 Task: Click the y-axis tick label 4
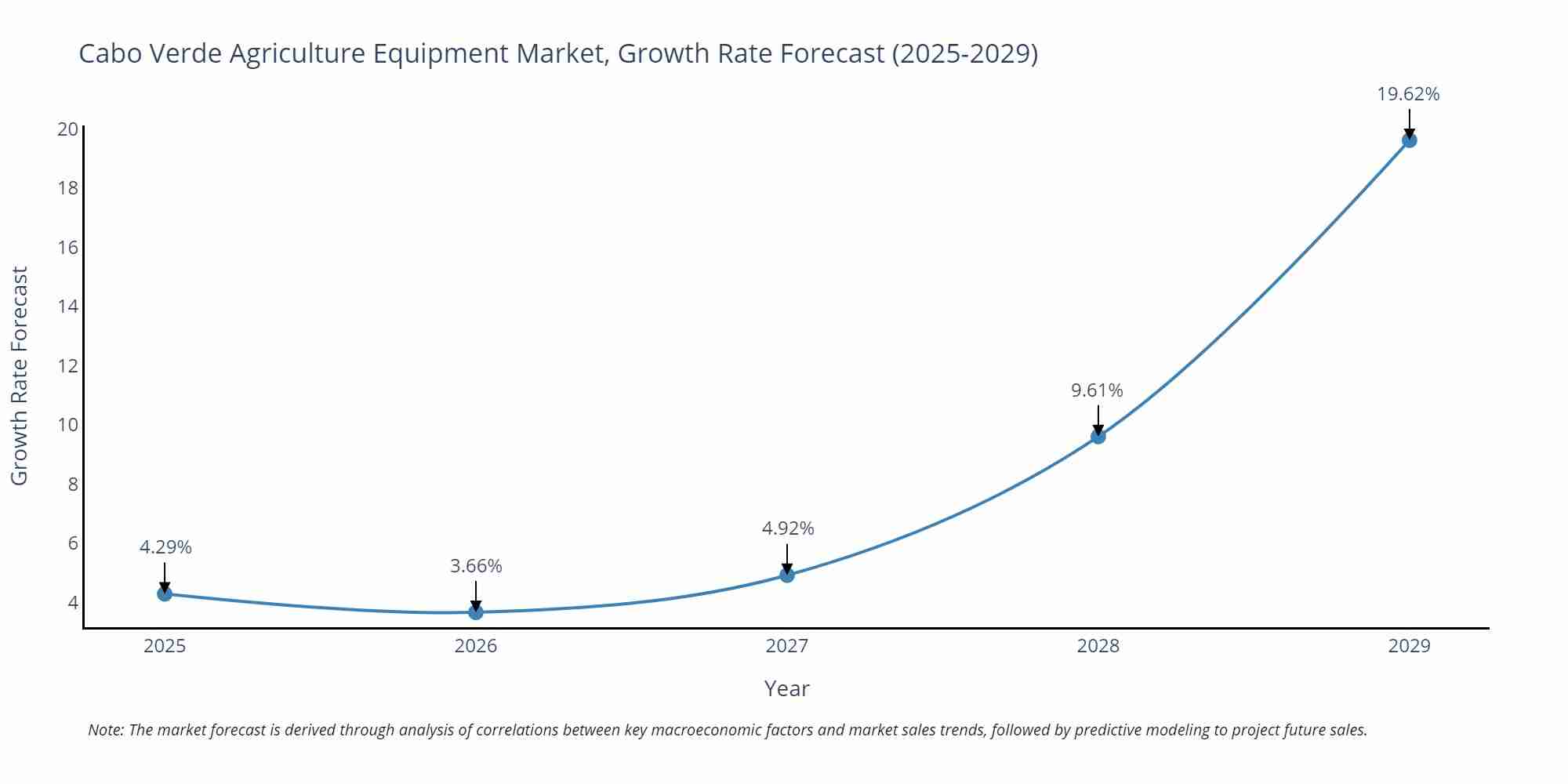[73, 602]
